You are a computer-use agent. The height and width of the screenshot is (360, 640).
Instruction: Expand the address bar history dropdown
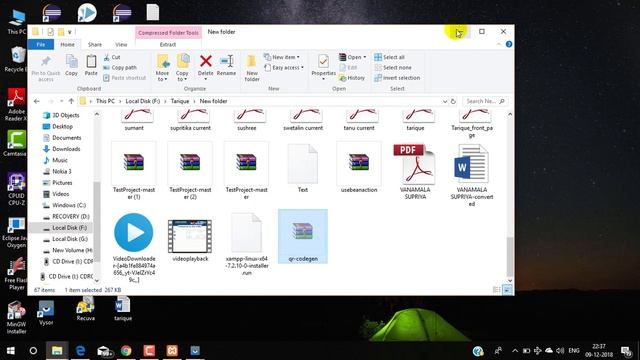pyautogui.click(x=444, y=101)
